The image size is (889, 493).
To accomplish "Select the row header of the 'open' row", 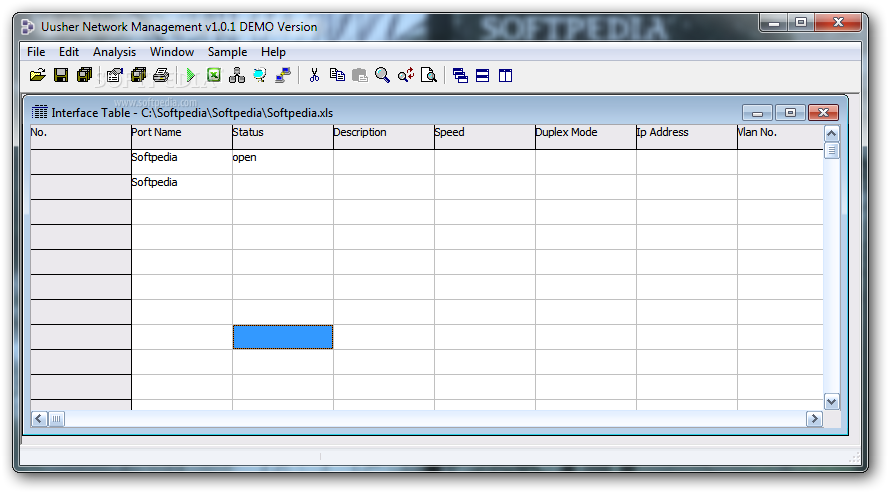I will [x=81, y=162].
